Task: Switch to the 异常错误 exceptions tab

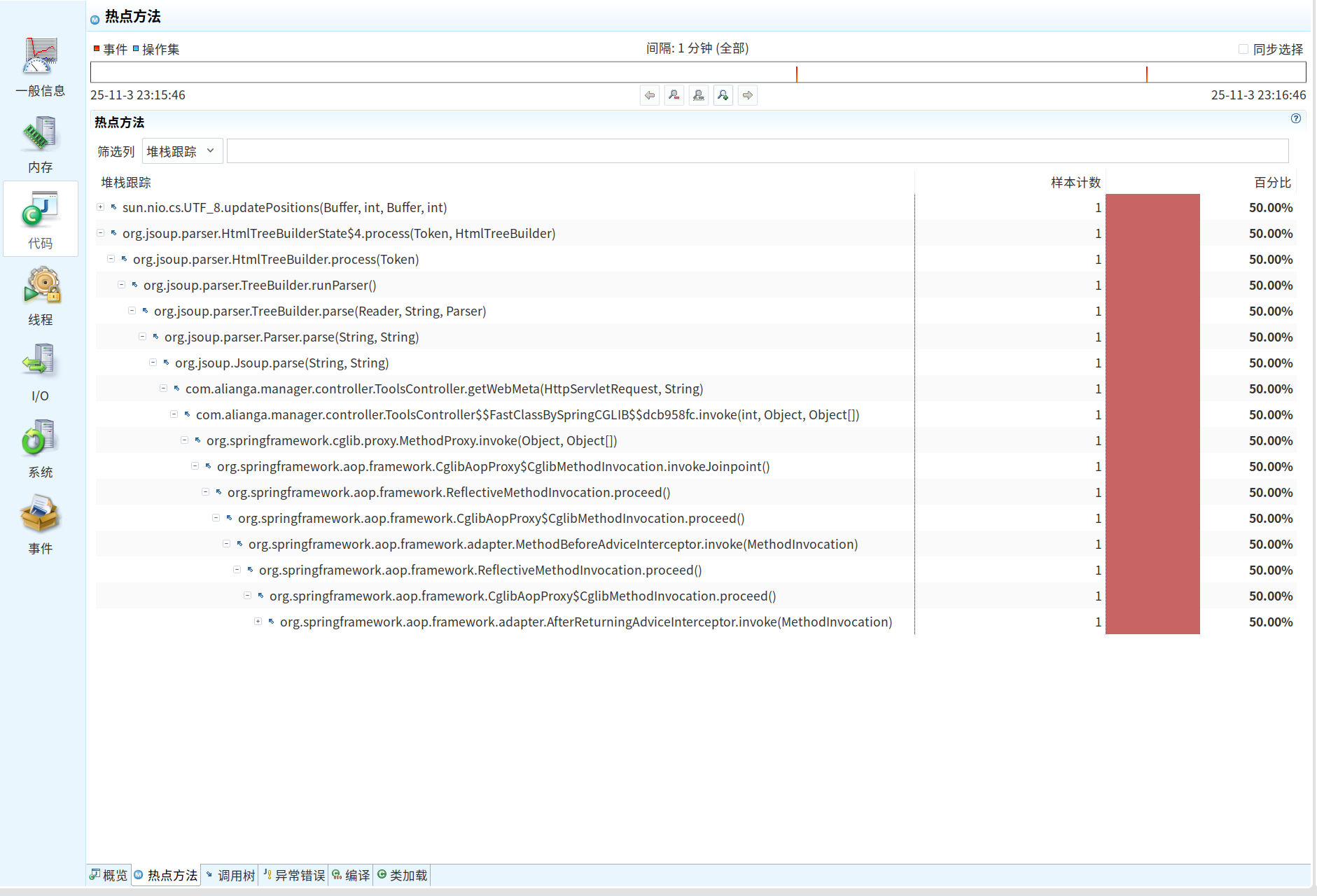Action: (294, 875)
